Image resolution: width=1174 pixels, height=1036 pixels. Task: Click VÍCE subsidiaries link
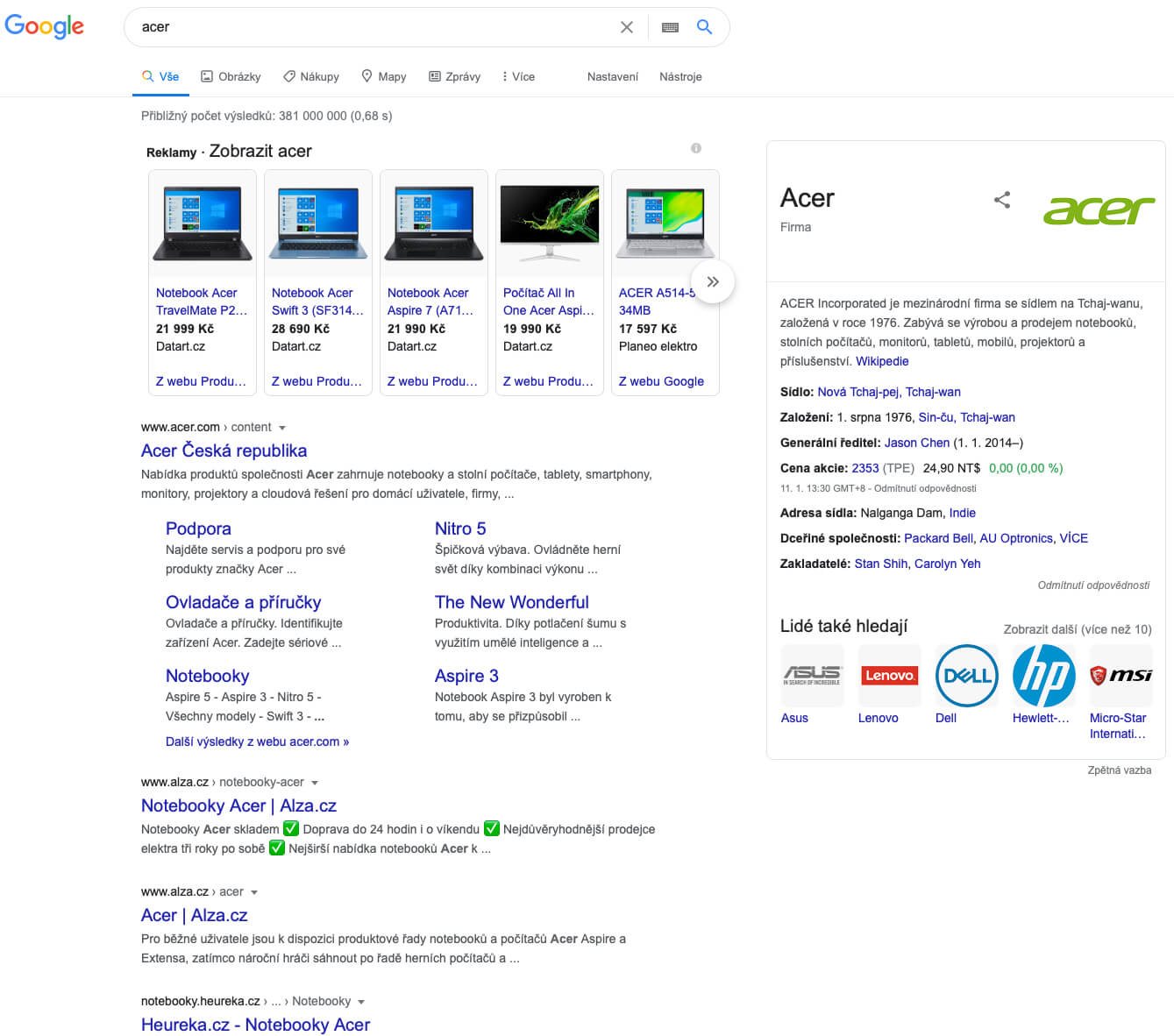[1074, 538]
